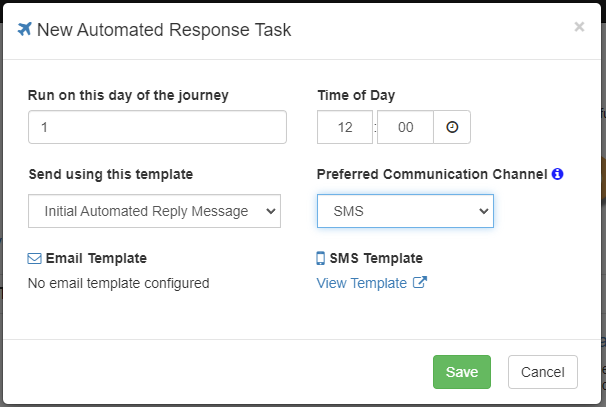This screenshot has height=407, width=606.
Task: Open the clock time picker icon
Action: click(x=452, y=127)
